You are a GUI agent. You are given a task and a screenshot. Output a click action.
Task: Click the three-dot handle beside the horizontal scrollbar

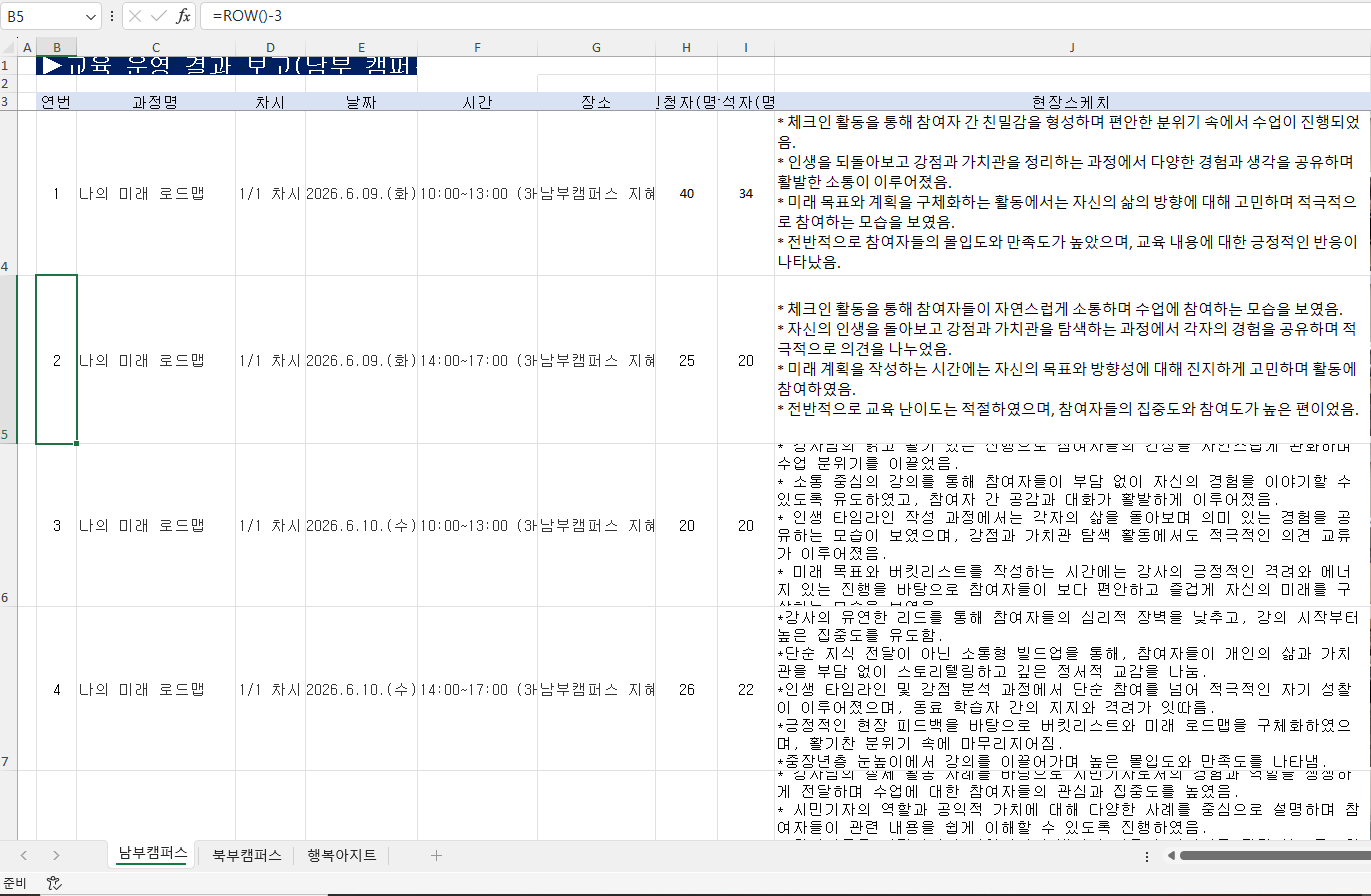[1146, 856]
